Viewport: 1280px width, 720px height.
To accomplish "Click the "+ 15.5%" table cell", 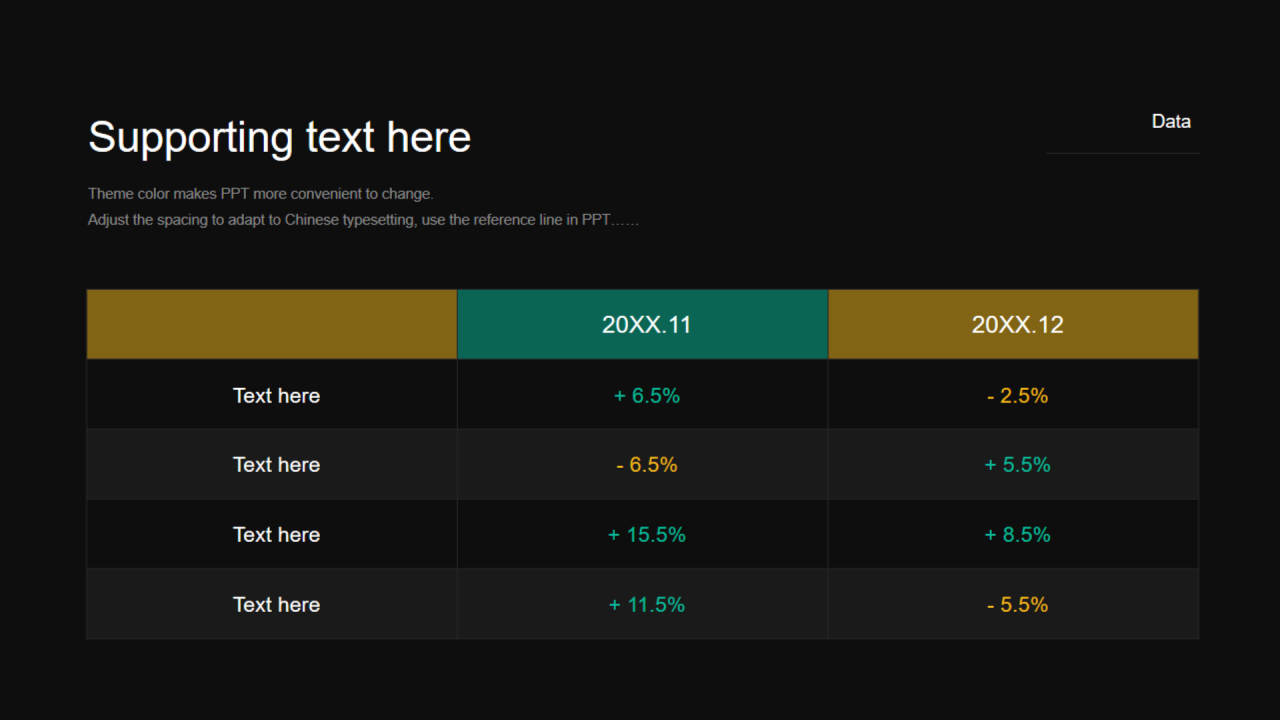I will coord(646,535).
